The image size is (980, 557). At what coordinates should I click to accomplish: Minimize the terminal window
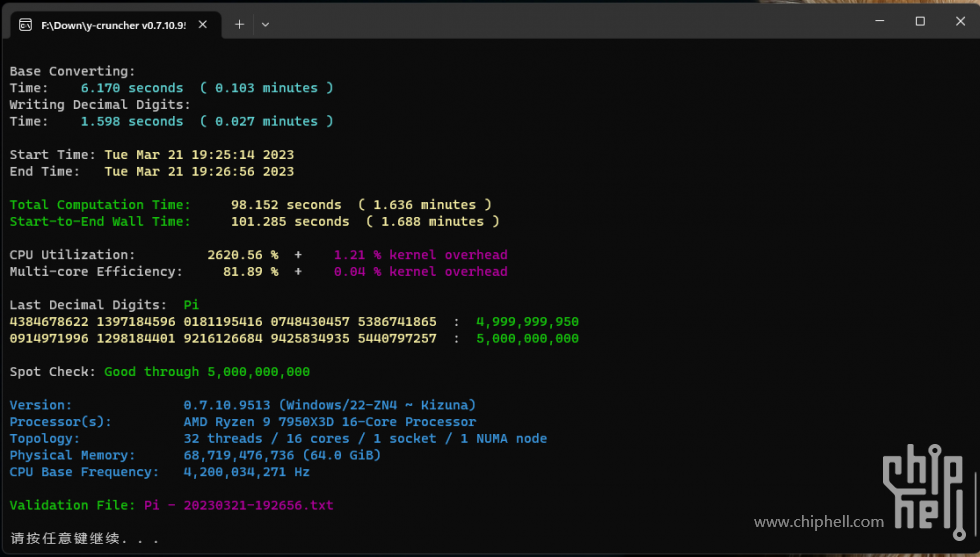(879, 21)
